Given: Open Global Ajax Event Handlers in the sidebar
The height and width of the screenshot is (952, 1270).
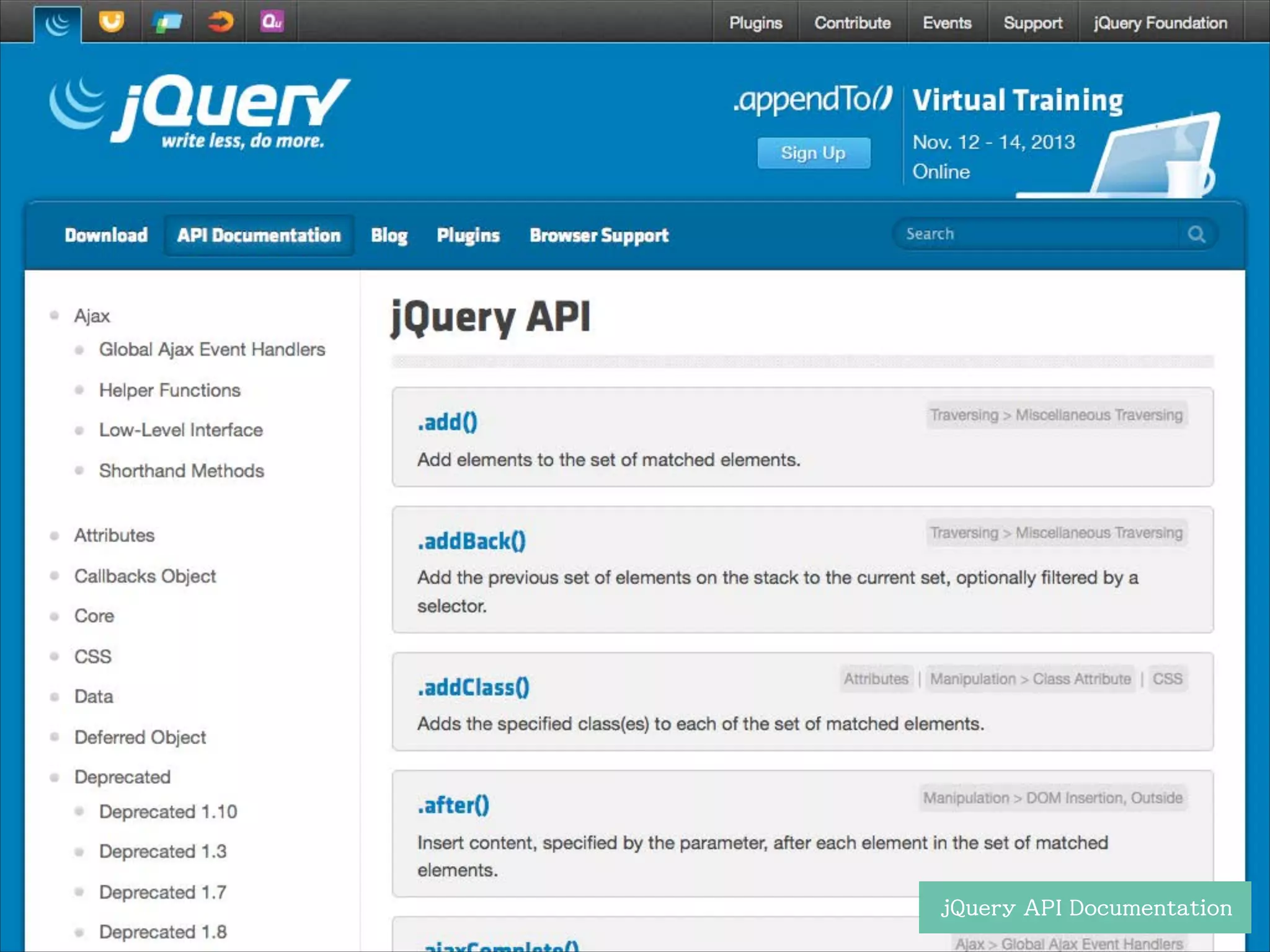Looking at the screenshot, I should coord(212,350).
